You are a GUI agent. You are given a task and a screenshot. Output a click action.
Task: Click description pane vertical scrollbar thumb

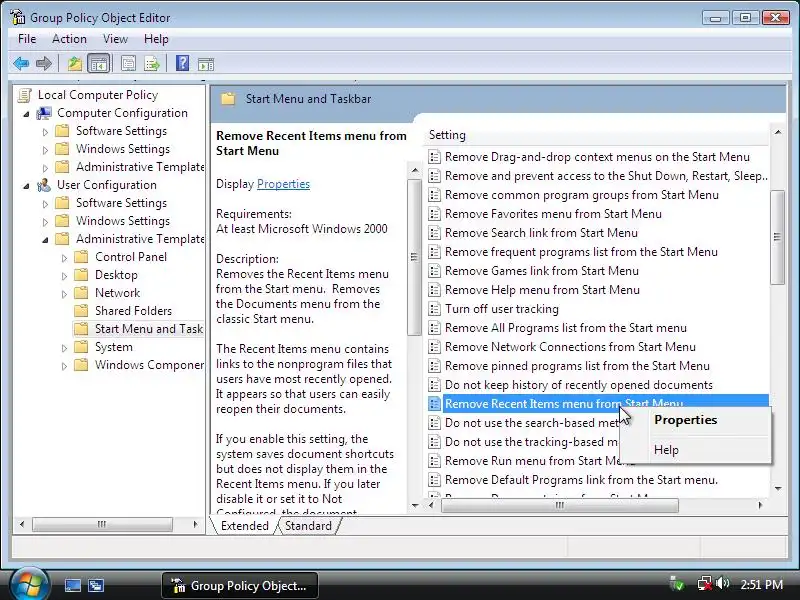click(414, 257)
